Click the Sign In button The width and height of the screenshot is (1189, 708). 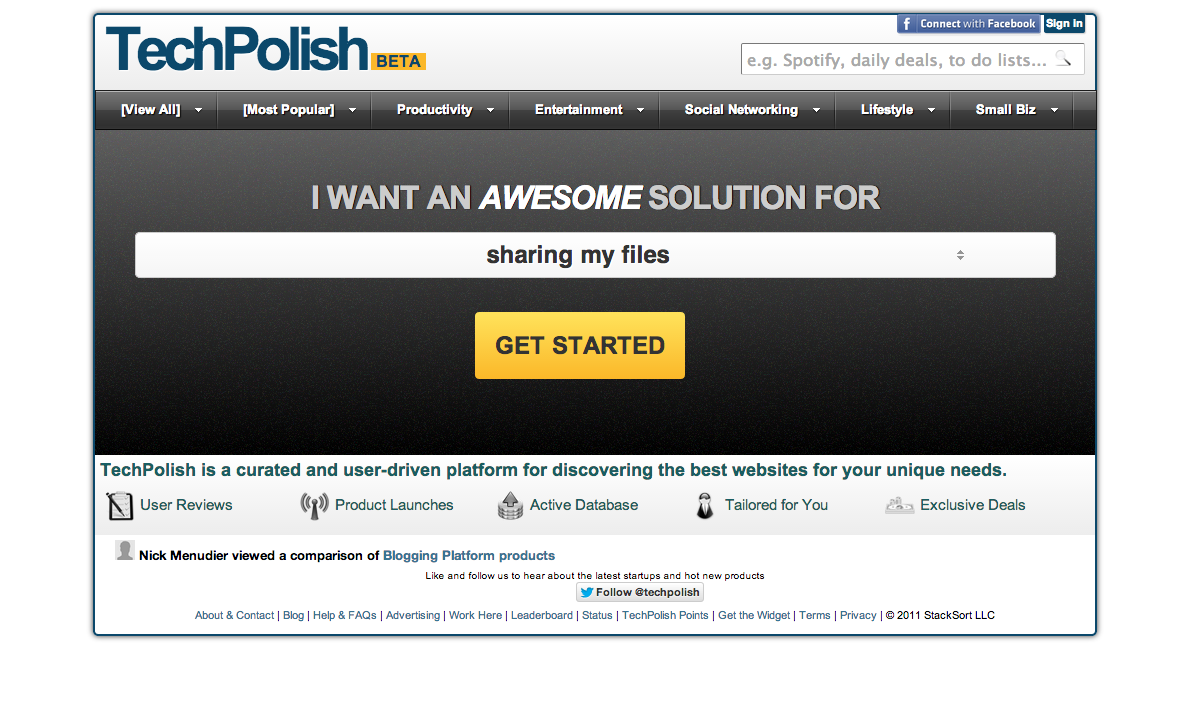pos(1064,23)
